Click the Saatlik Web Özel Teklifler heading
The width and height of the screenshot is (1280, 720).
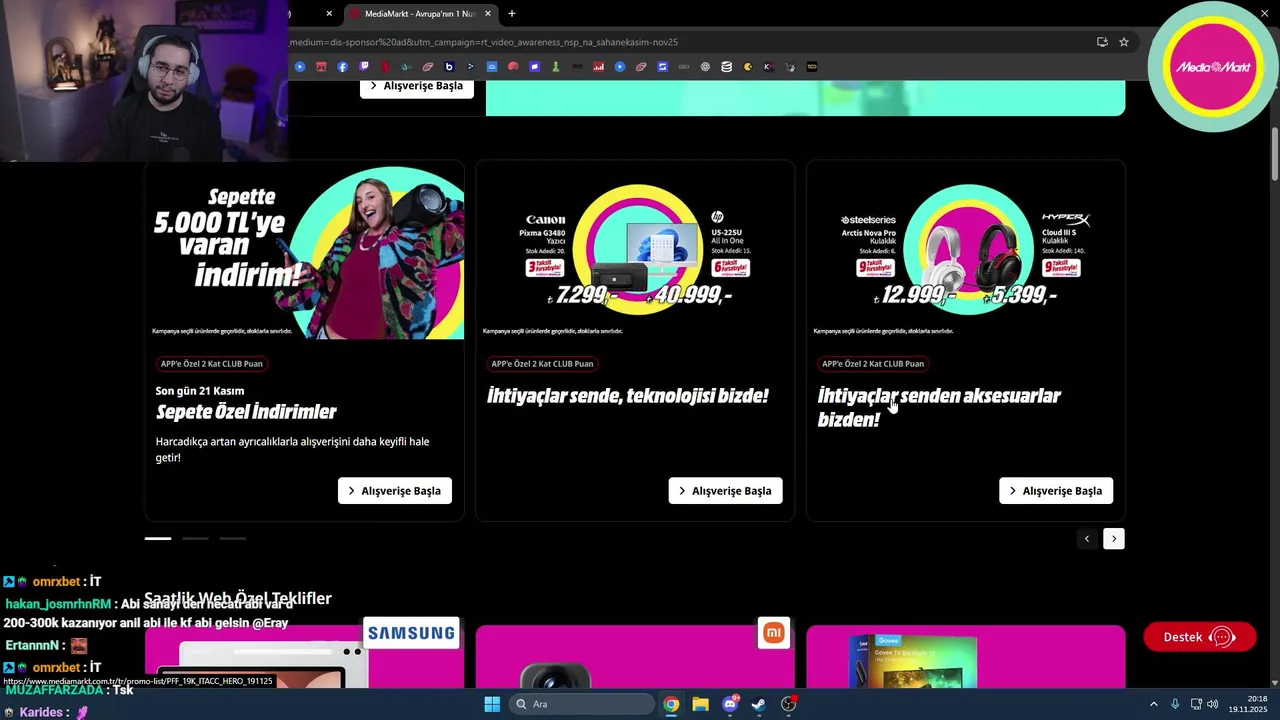pos(238,598)
